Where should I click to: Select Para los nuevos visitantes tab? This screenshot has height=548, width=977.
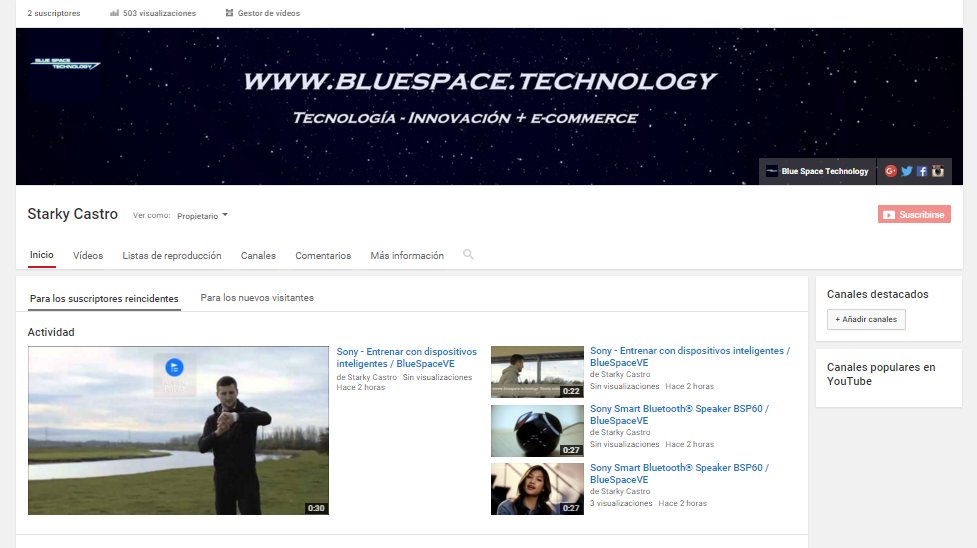click(257, 298)
